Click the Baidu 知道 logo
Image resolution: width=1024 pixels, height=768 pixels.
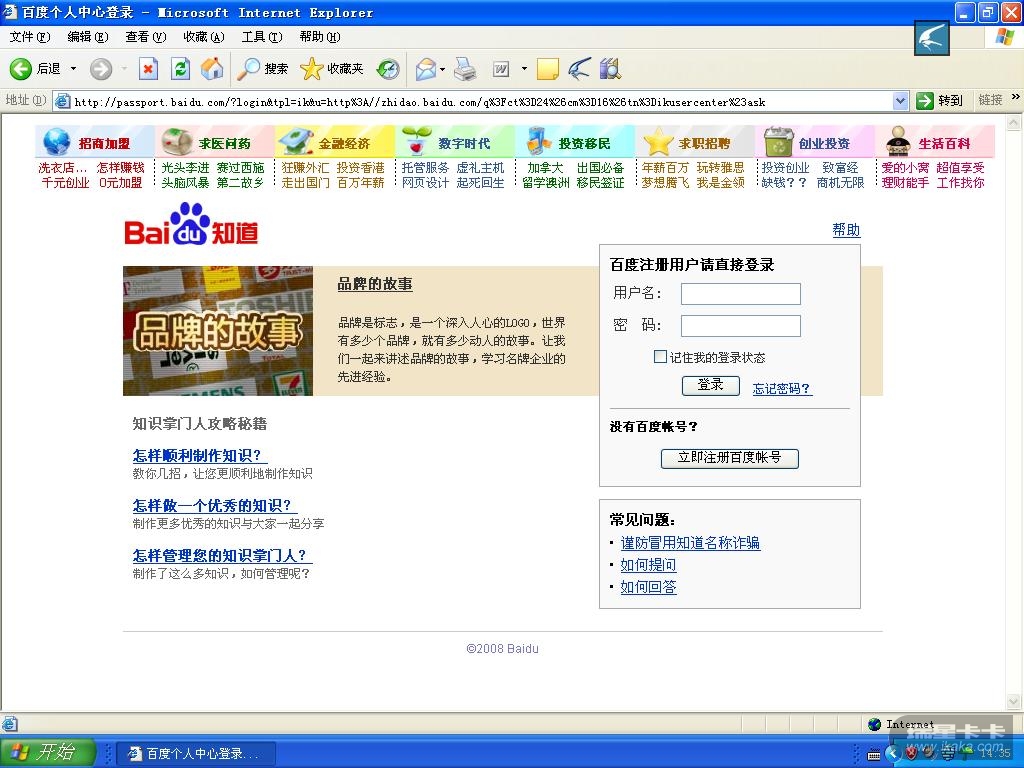(191, 224)
